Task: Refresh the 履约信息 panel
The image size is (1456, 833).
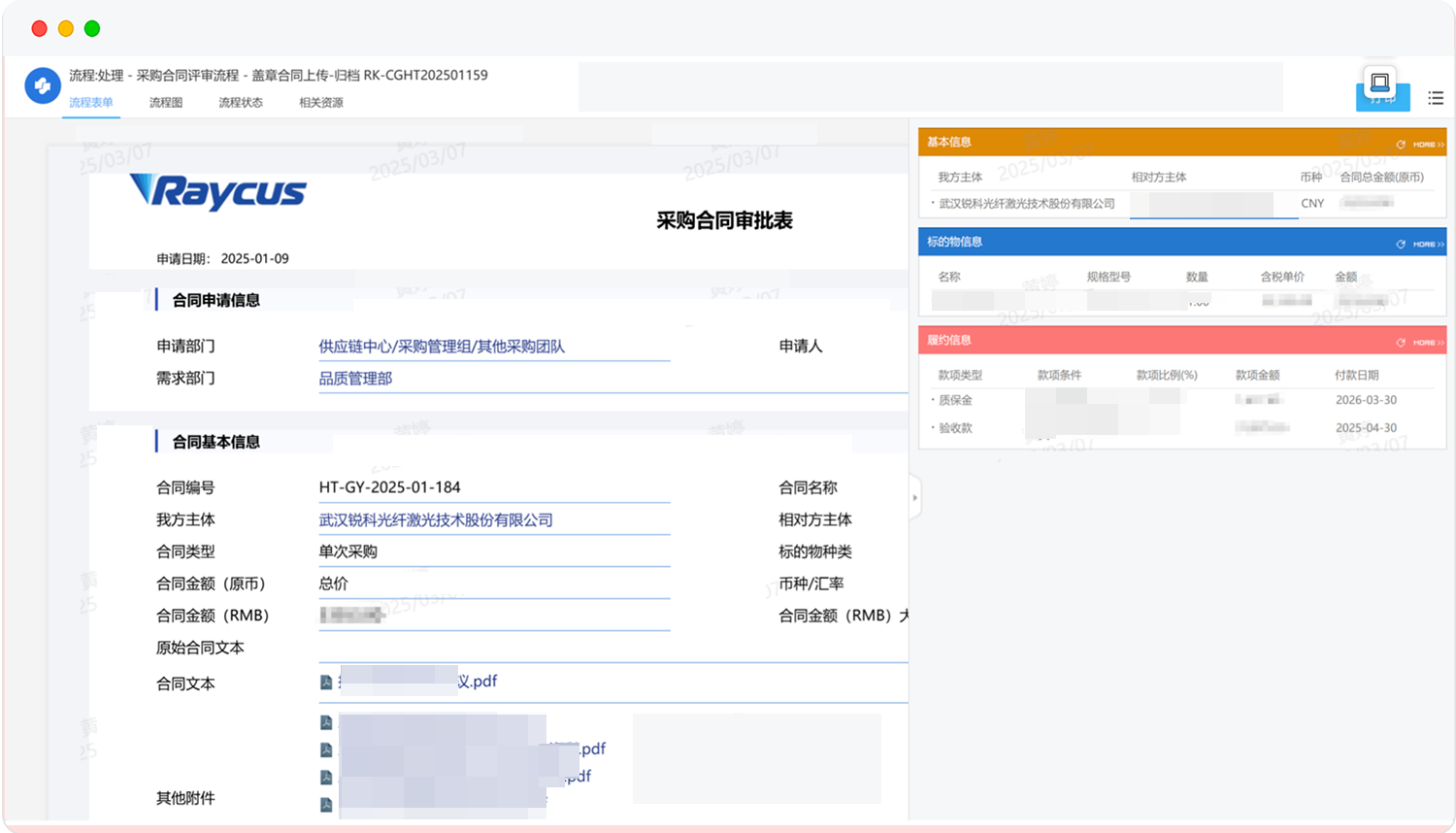Action: coord(1401,343)
